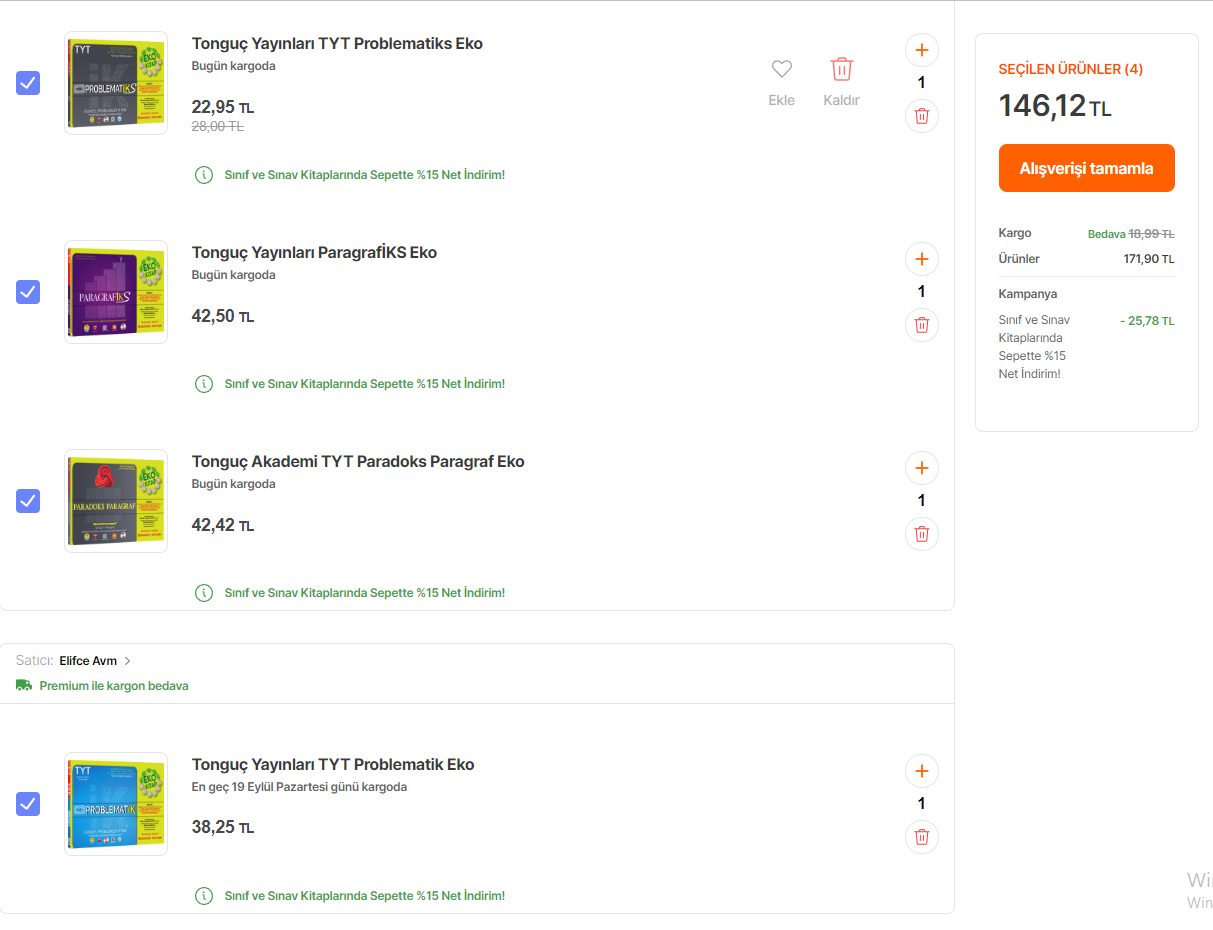Remove TYT Problematik Eko with trash icon
Screen dimensions: 1213x930
(921, 837)
